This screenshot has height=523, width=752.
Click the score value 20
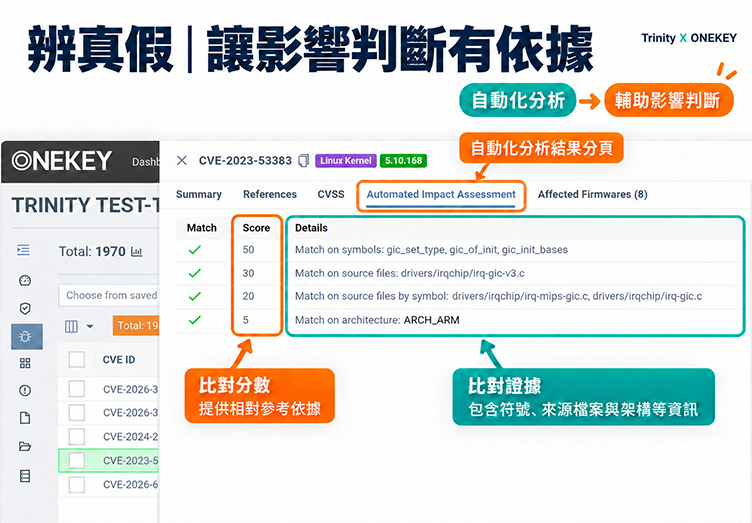click(248, 296)
